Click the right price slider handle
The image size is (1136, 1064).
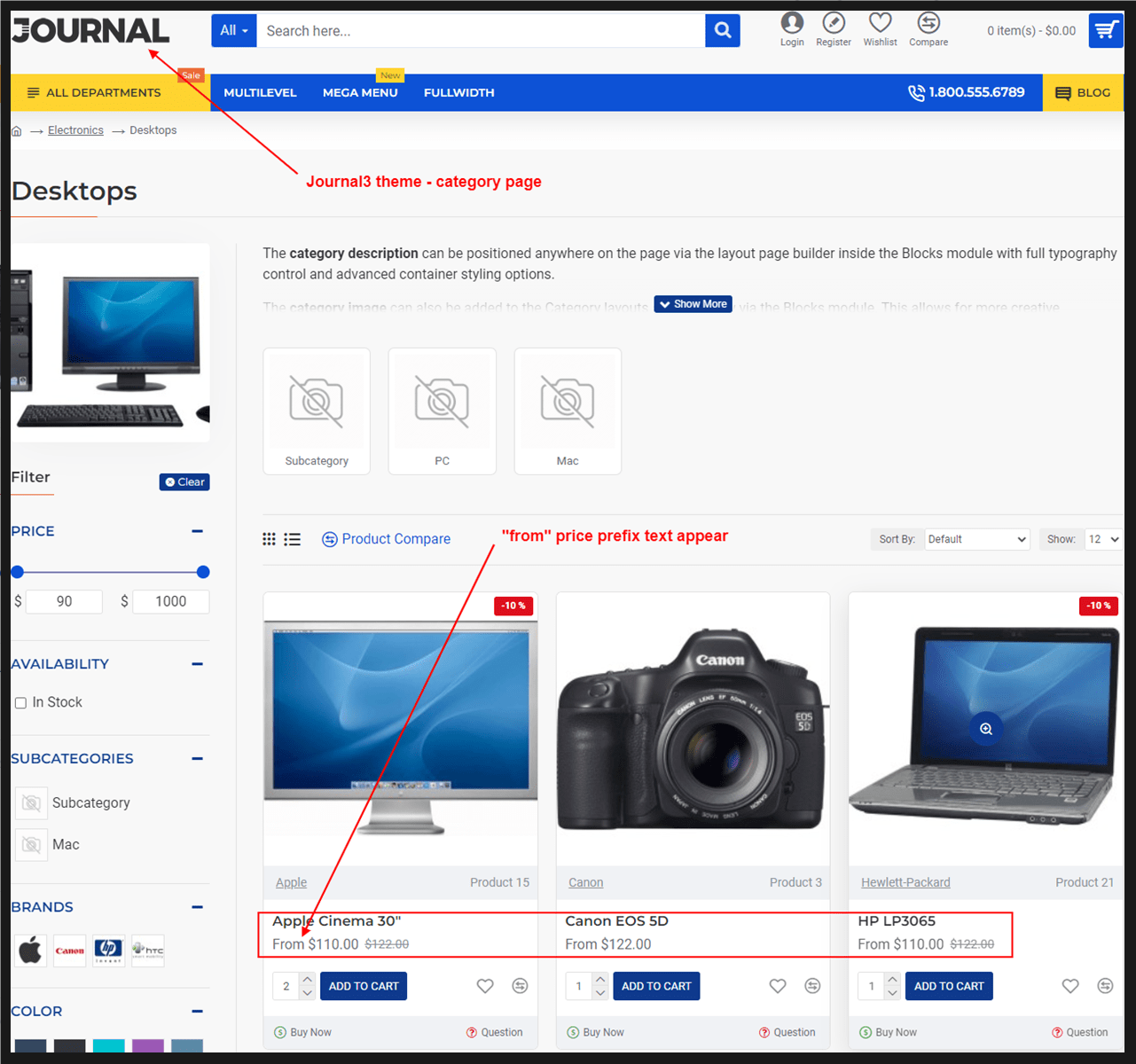coord(203,572)
